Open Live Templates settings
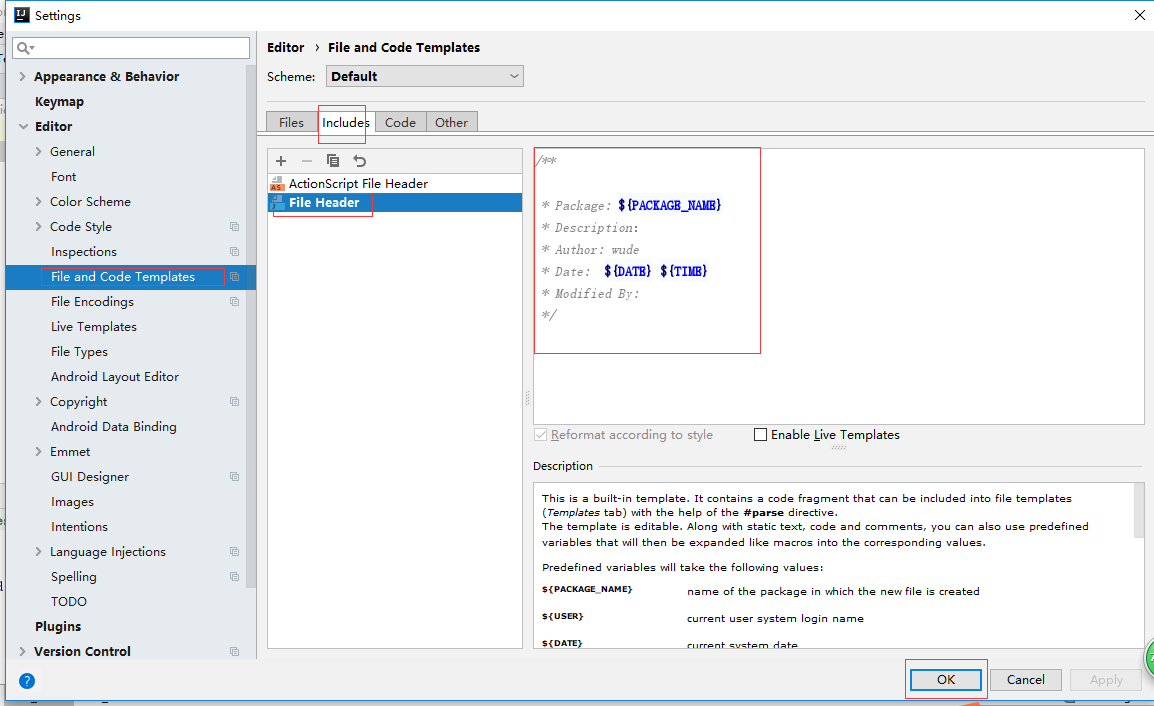This screenshot has width=1154, height=706. tap(93, 327)
